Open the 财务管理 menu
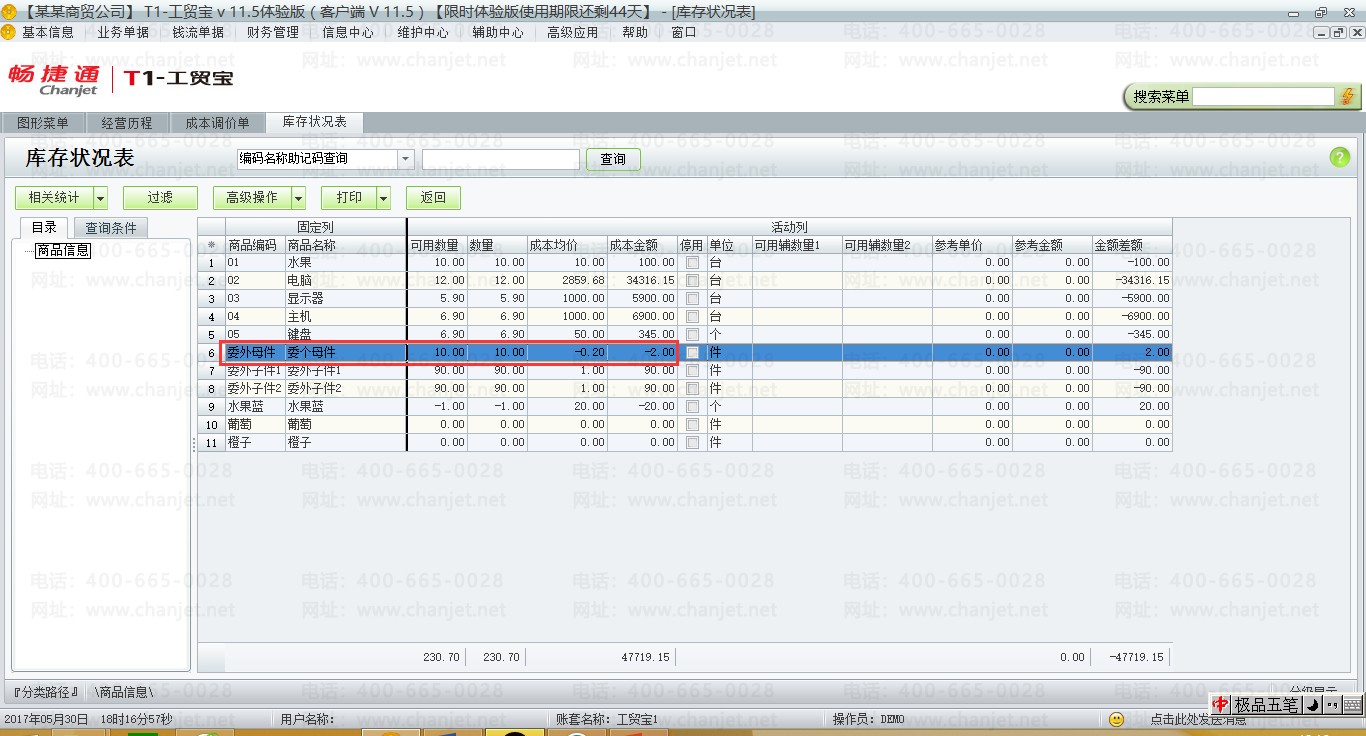1366x736 pixels. 272,32
